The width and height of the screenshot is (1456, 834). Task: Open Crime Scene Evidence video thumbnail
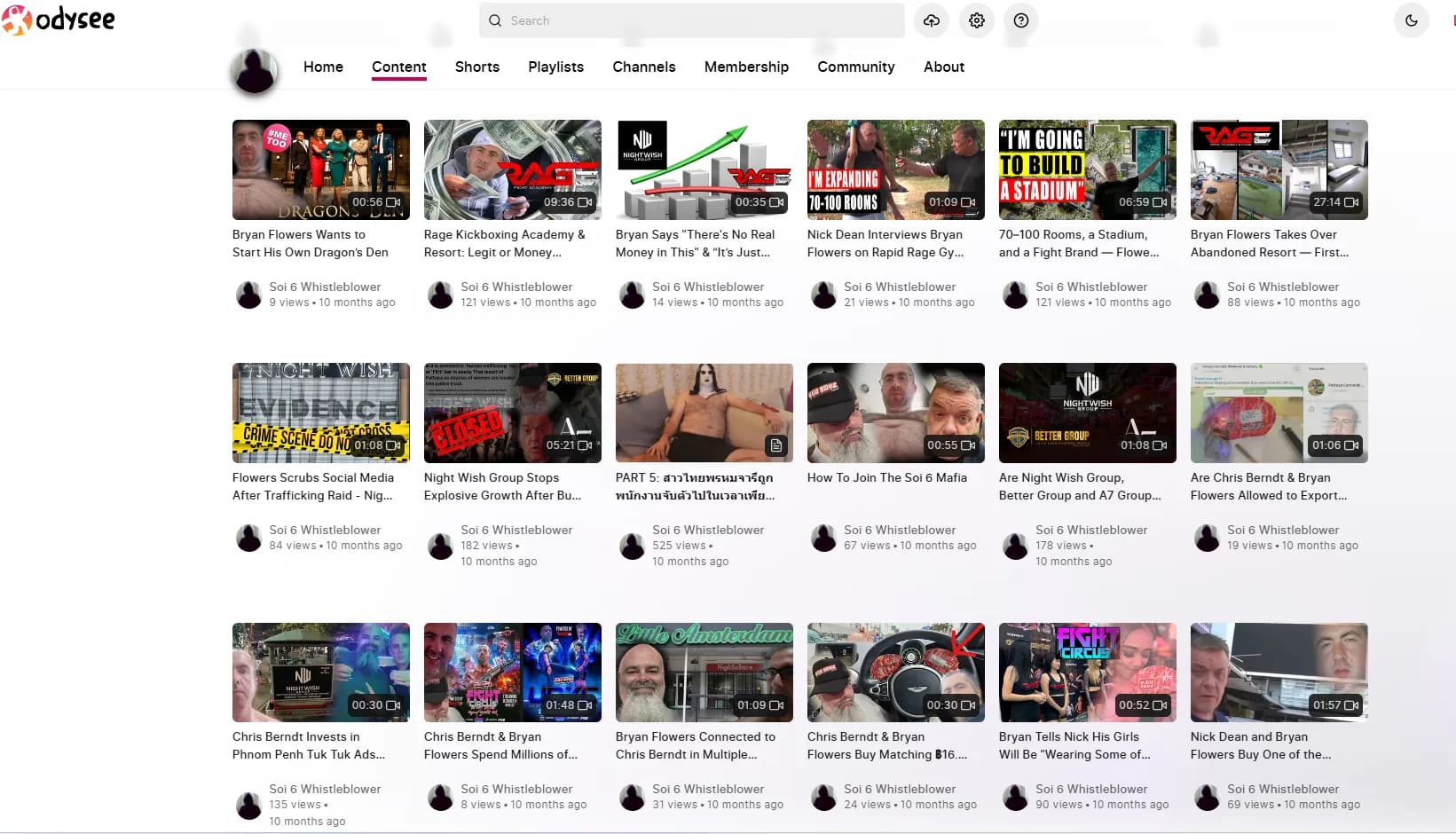(x=321, y=413)
